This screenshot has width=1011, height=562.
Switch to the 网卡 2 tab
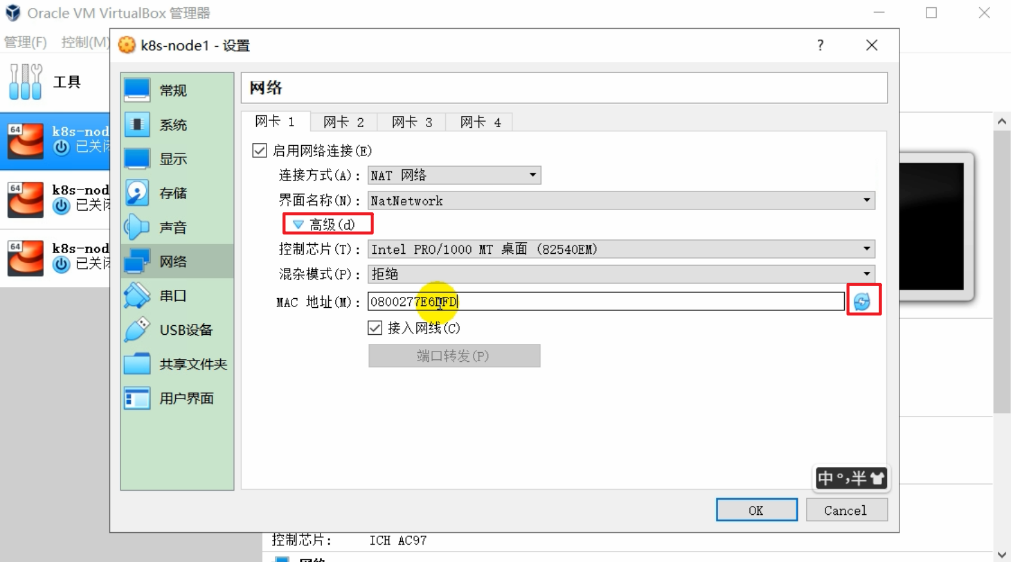[x=344, y=122]
